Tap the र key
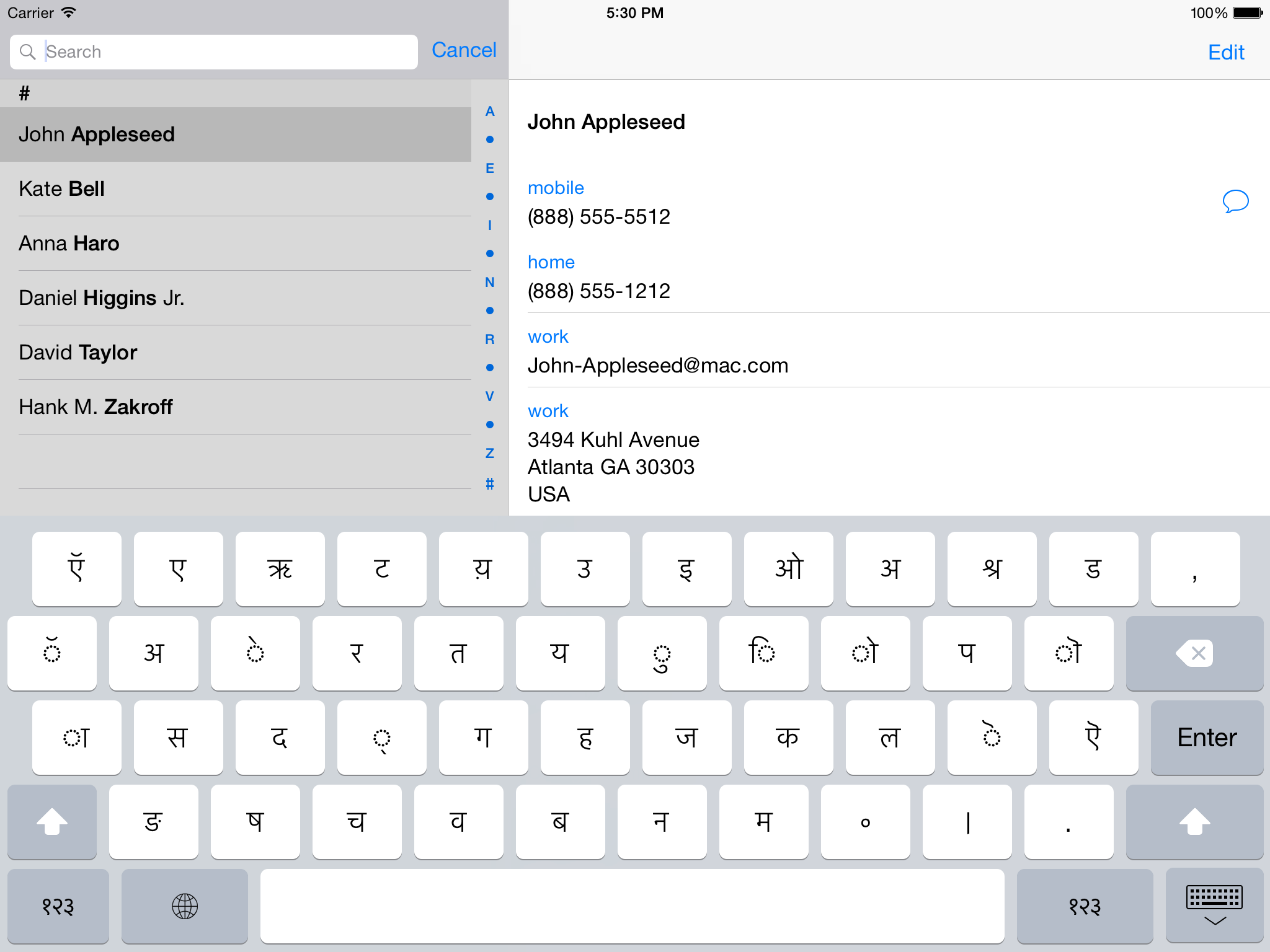The width and height of the screenshot is (1270, 952). tap(357, 653)
